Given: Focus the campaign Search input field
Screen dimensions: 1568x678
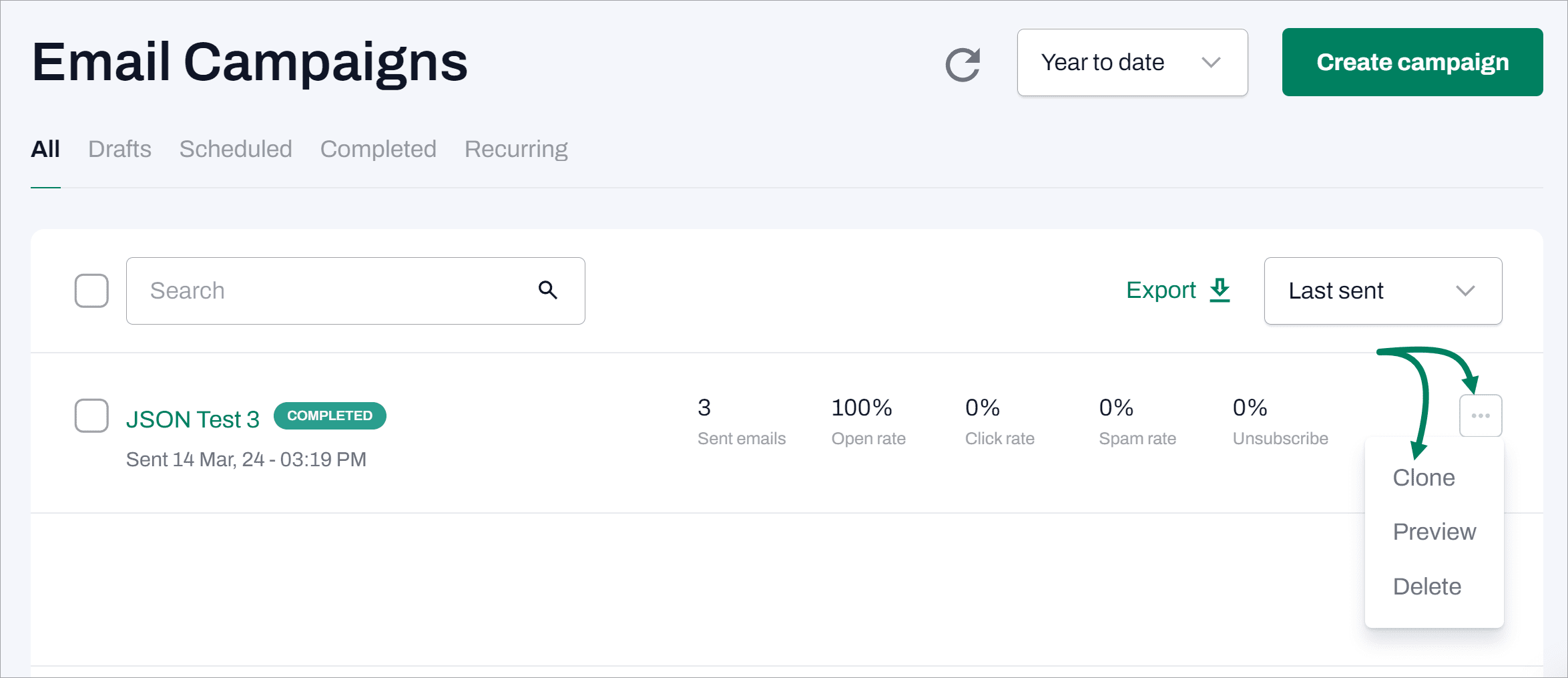Looking at the screenshot, I should tap(334, 291).
